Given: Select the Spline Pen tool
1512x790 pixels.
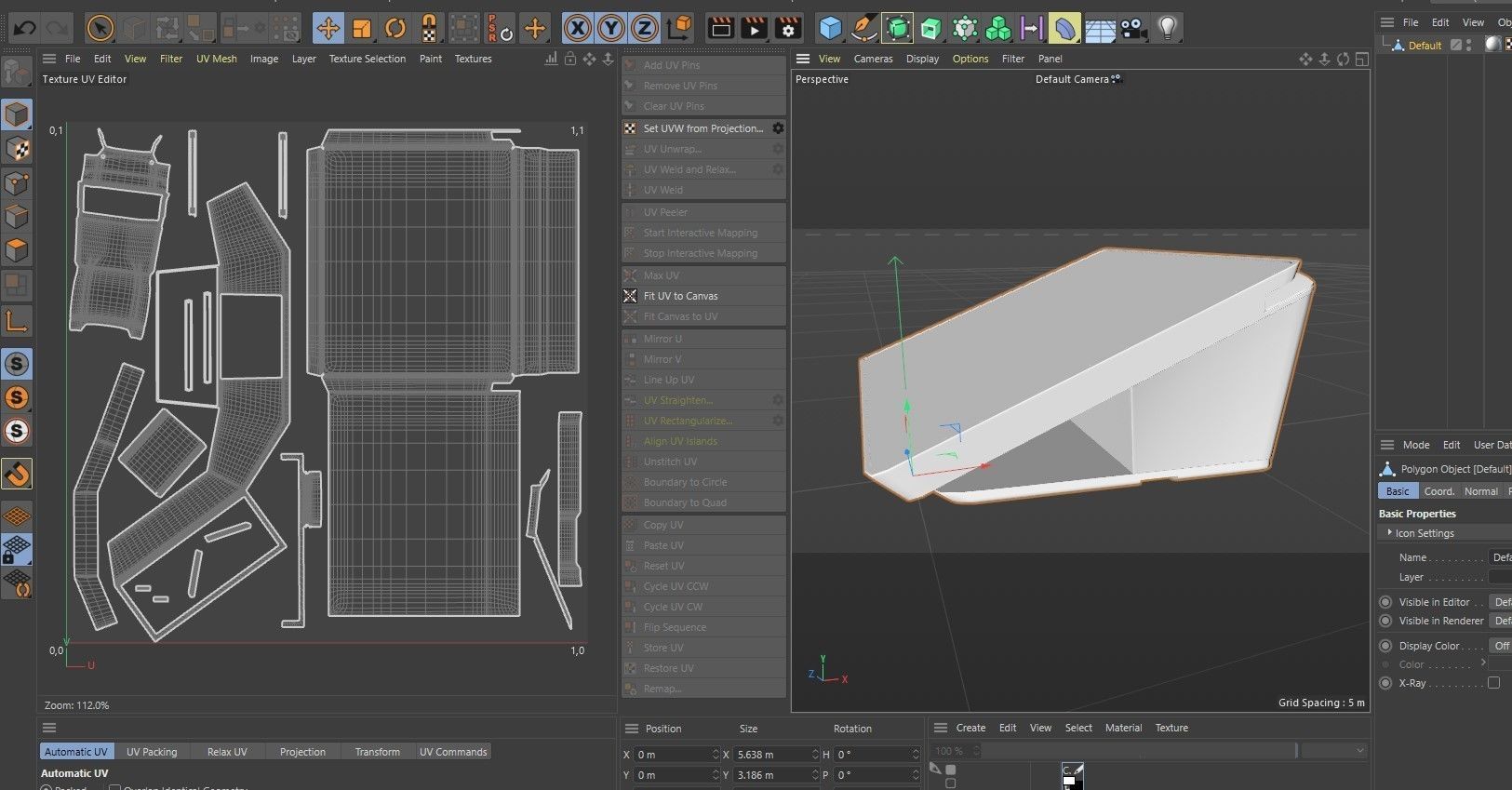Looking at the screenshot, I should coord(864,28).
